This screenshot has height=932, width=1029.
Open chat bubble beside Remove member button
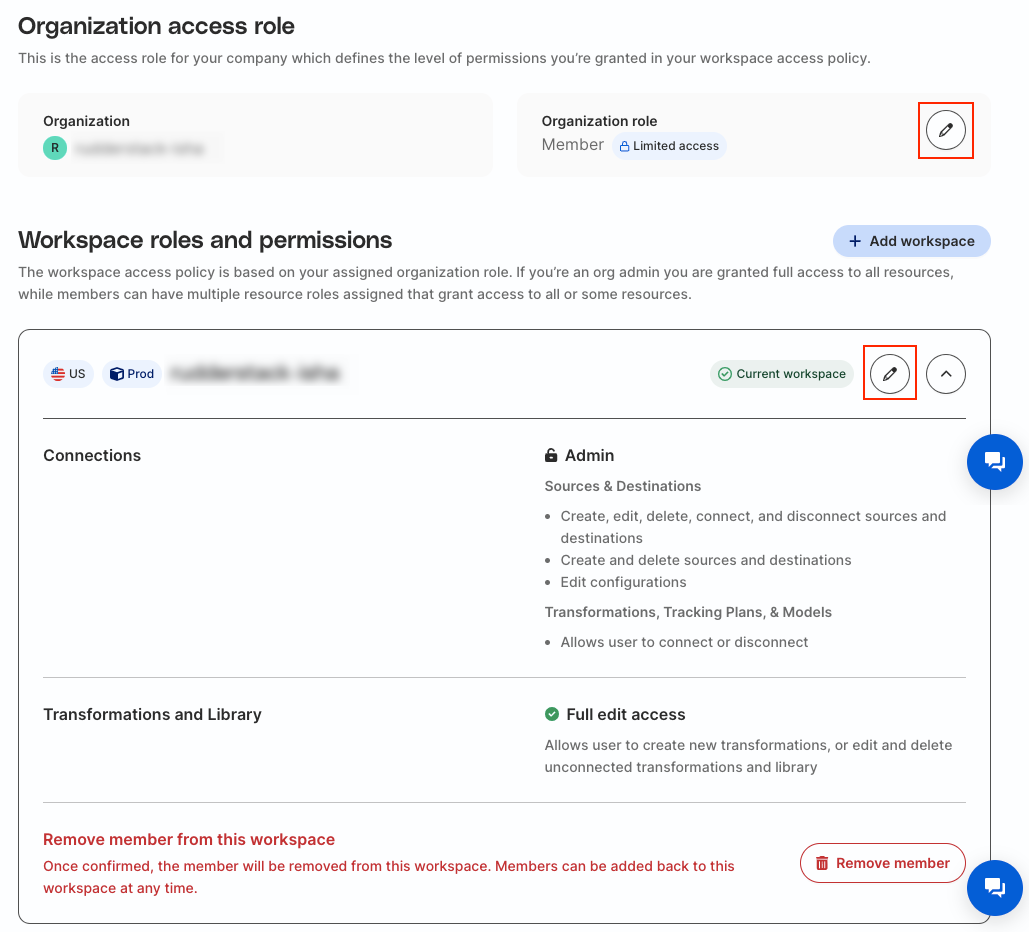994,887
